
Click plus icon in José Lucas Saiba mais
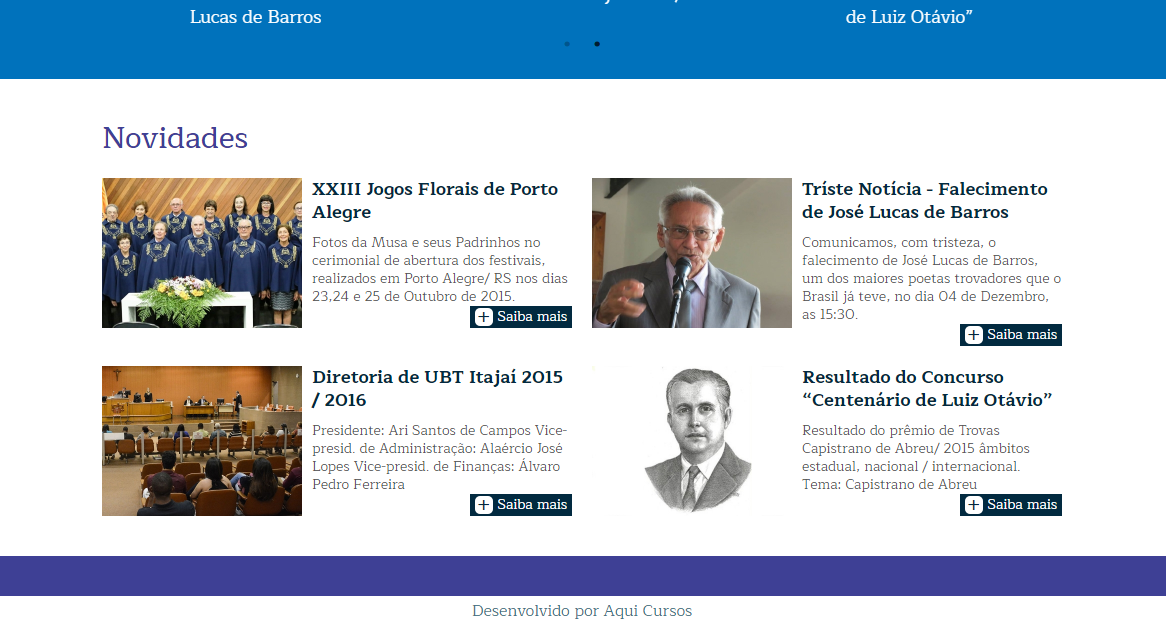pos(974,335)
